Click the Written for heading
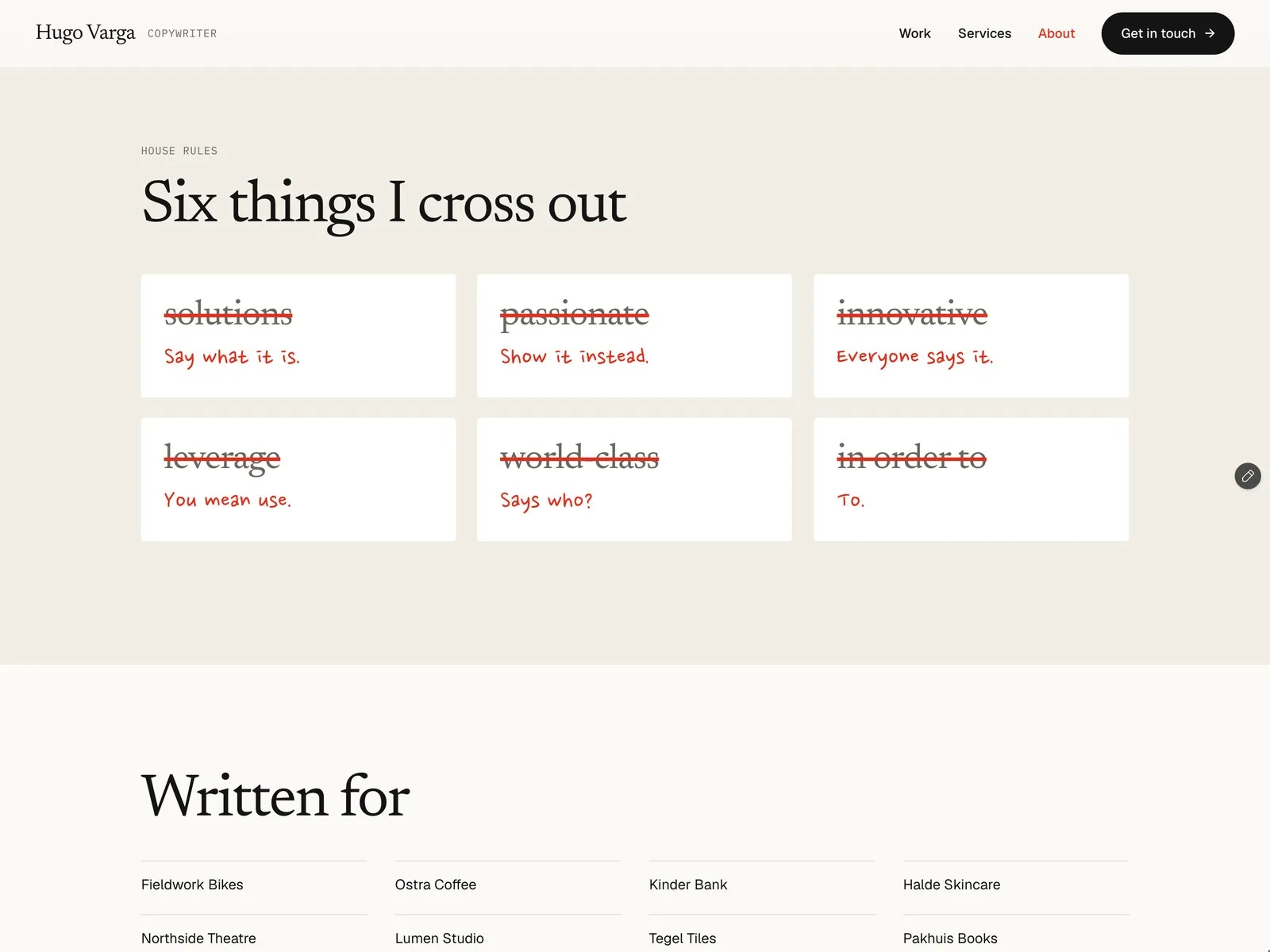This screenshot has width=1270, height=952. (275, 796)
